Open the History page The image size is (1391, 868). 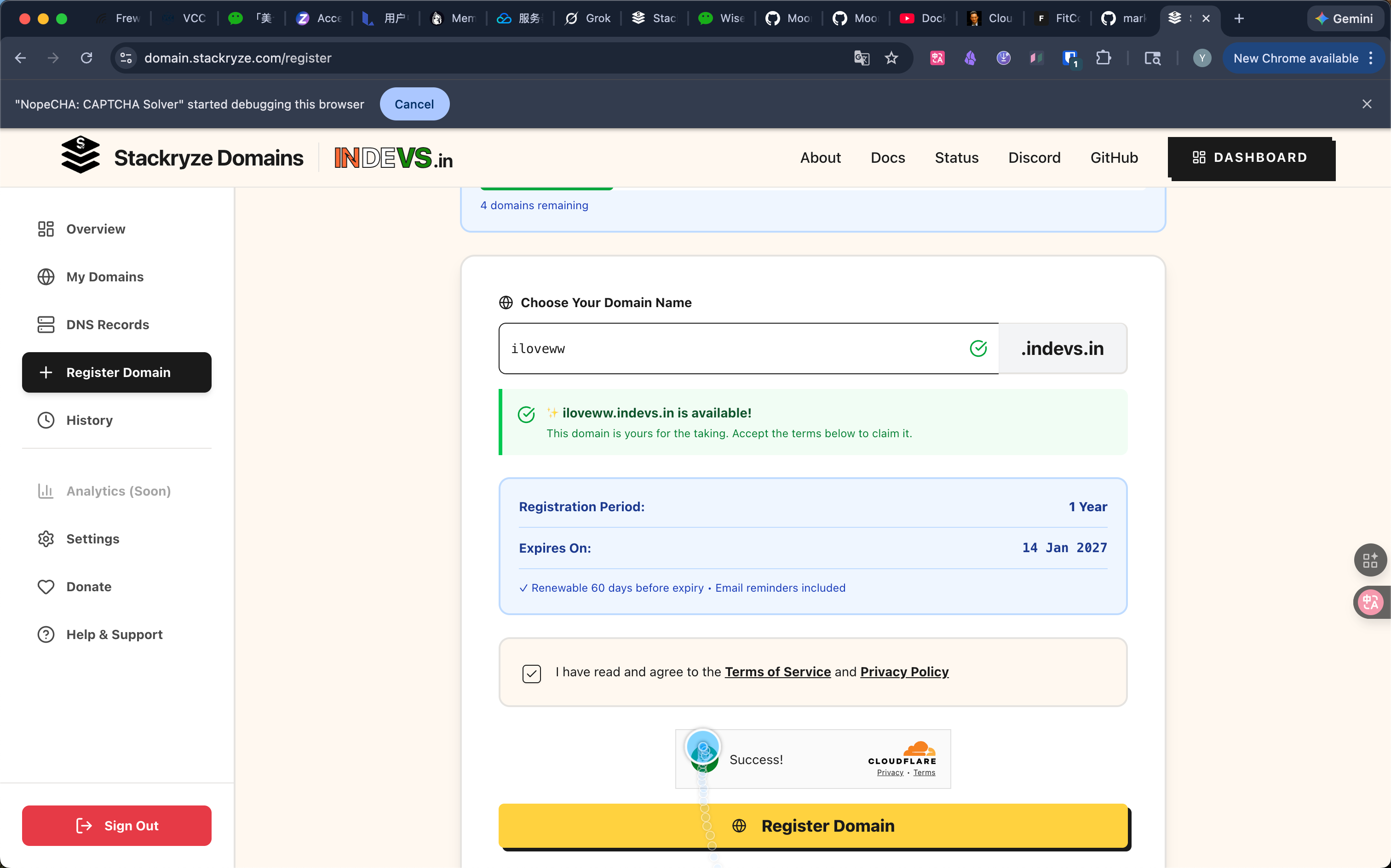[89, 420]
